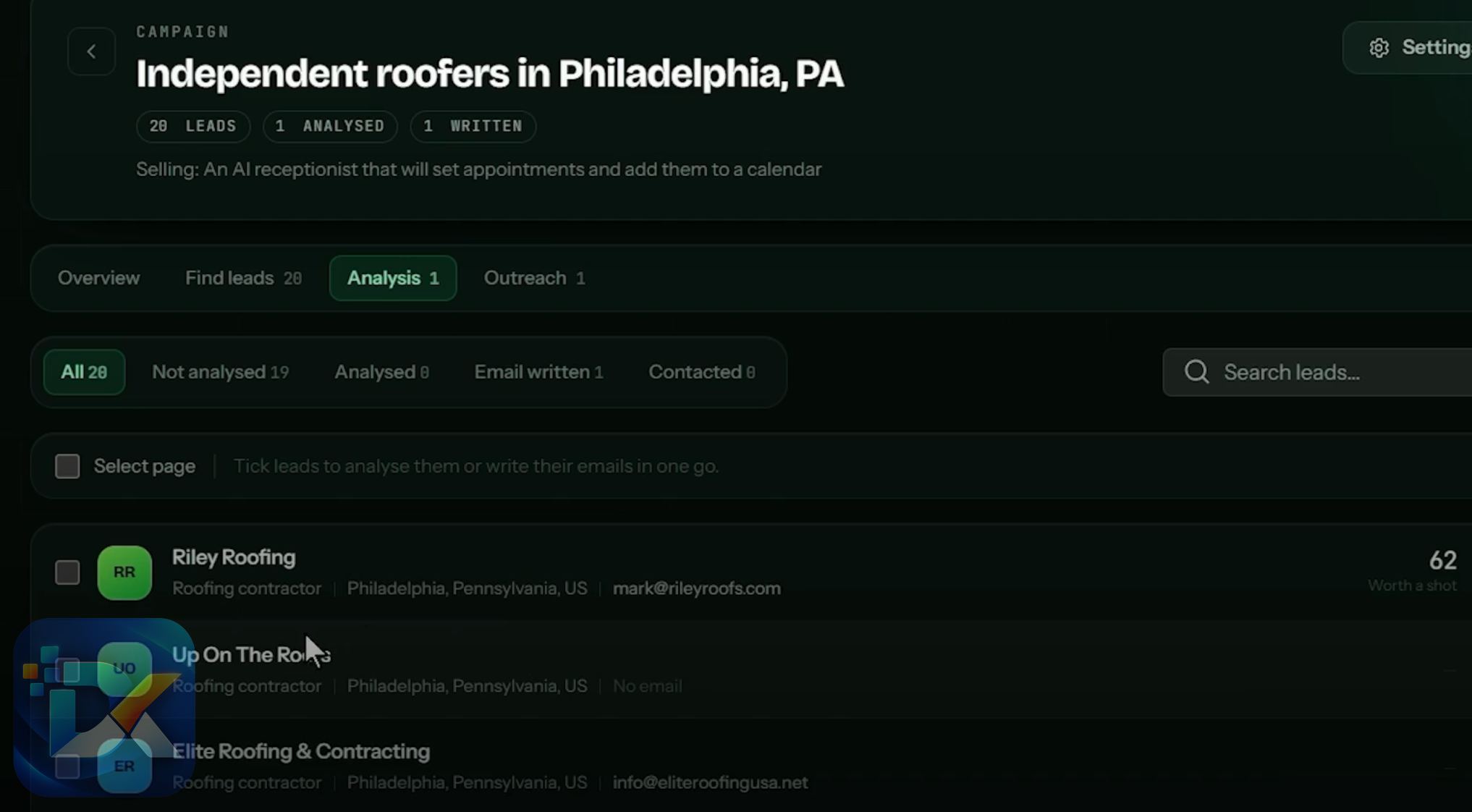Viewport: 1472px width, 812px height.
Task: Click the 1 ANALYSED badge
Action: click(x=330, y=126)
